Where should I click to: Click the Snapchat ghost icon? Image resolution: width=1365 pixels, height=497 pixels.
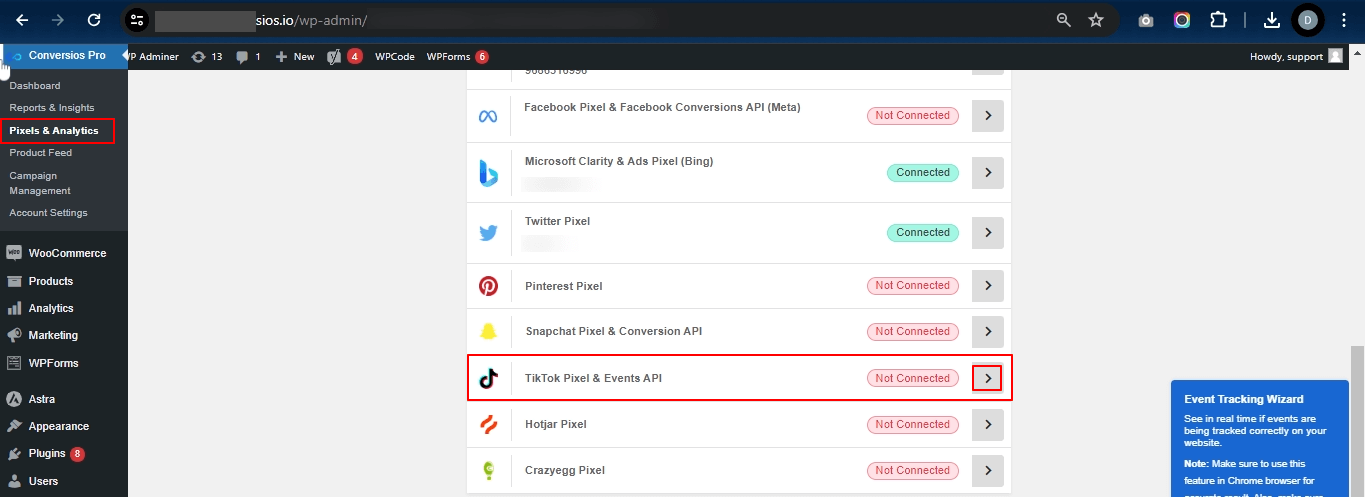[x=488, y=332]
